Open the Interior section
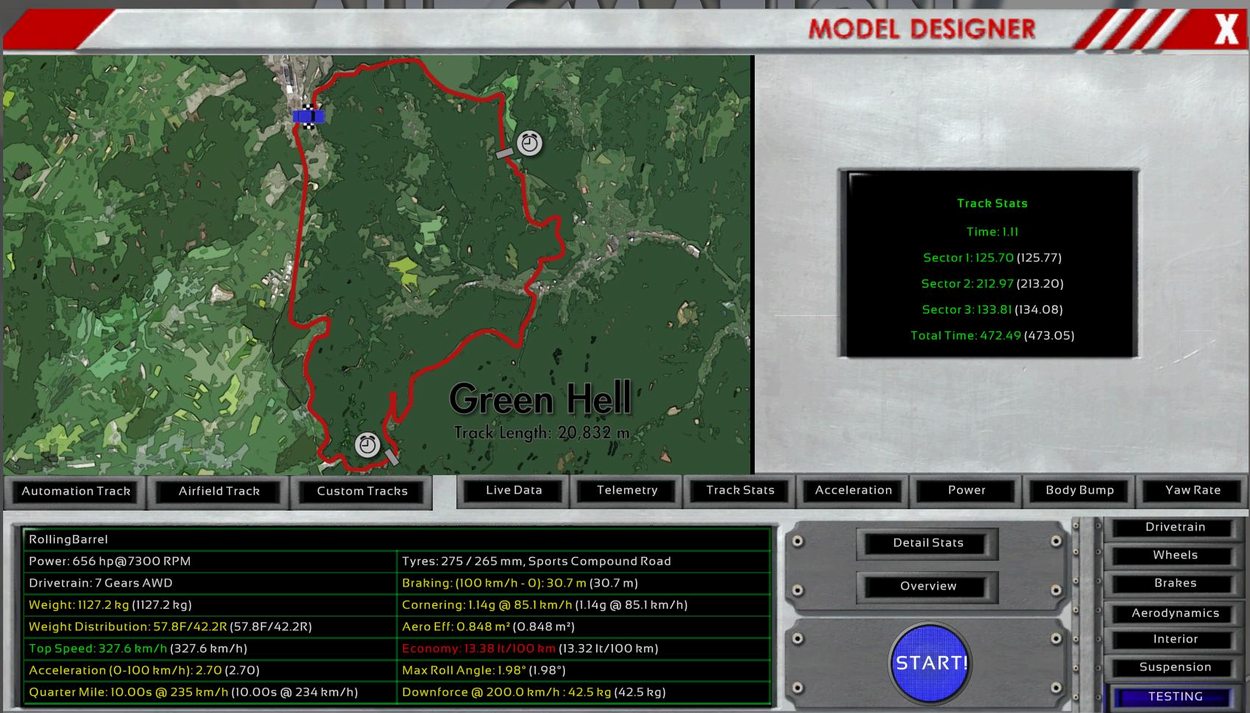This screenshot has width=1250, height=713. click(x=1175, y=639)
